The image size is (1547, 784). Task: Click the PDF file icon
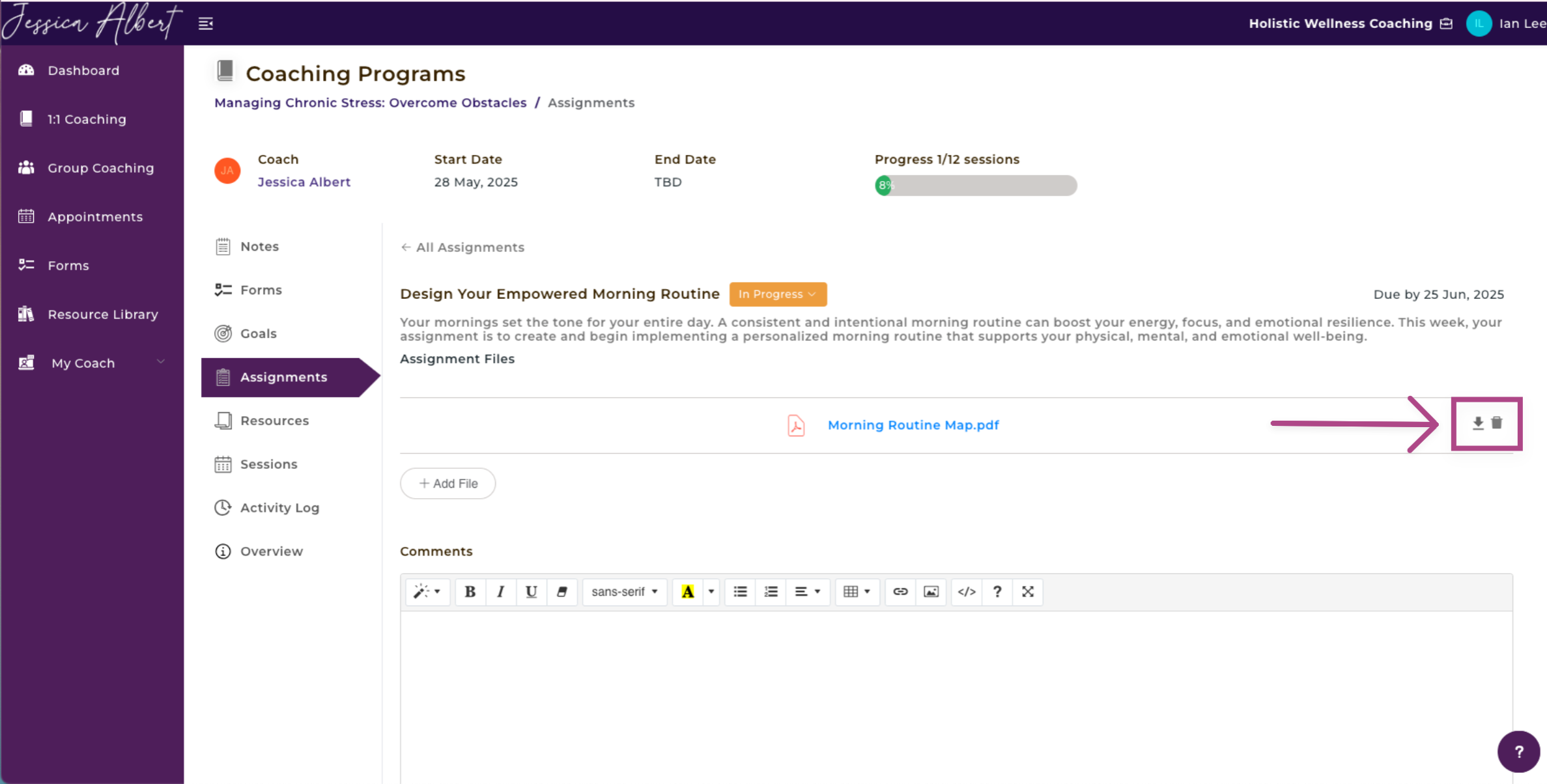(796, 426)
